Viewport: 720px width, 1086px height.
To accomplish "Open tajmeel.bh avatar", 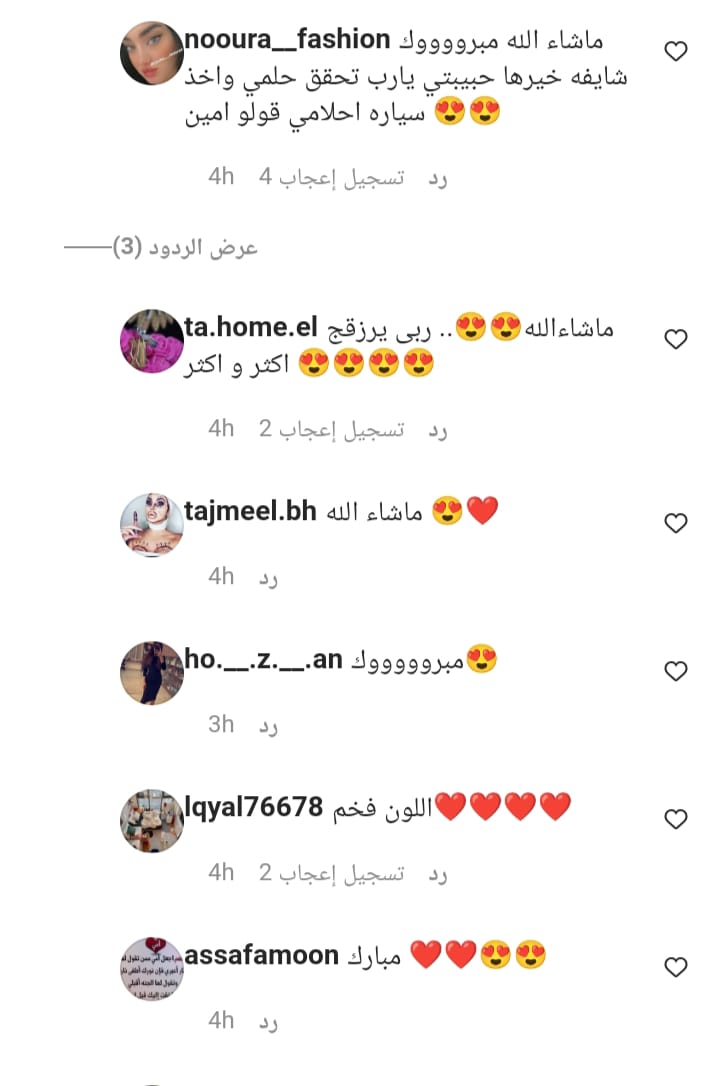I will coord(152,525).
